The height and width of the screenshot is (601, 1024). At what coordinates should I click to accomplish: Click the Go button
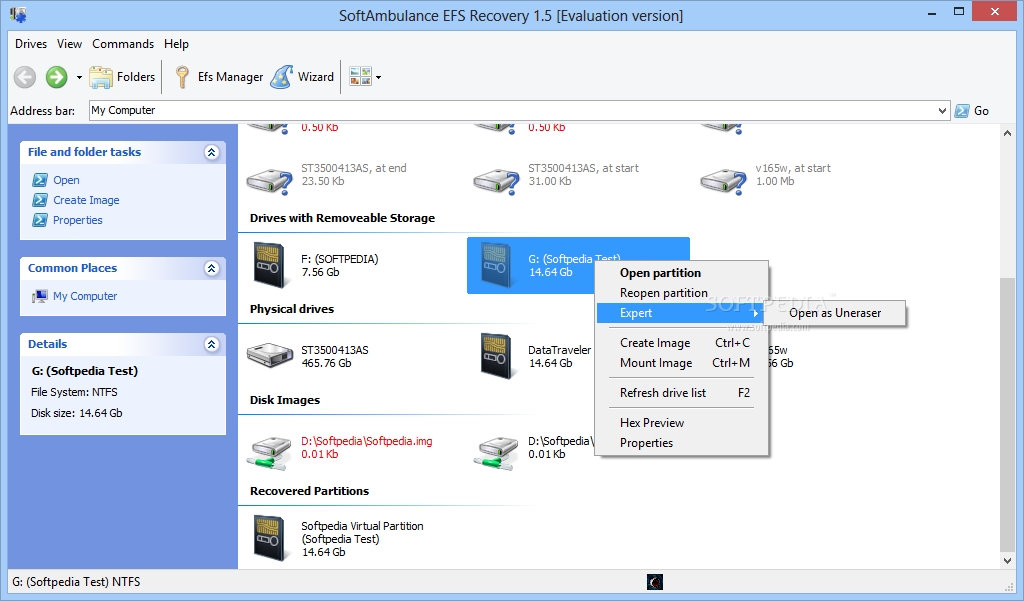972,110
